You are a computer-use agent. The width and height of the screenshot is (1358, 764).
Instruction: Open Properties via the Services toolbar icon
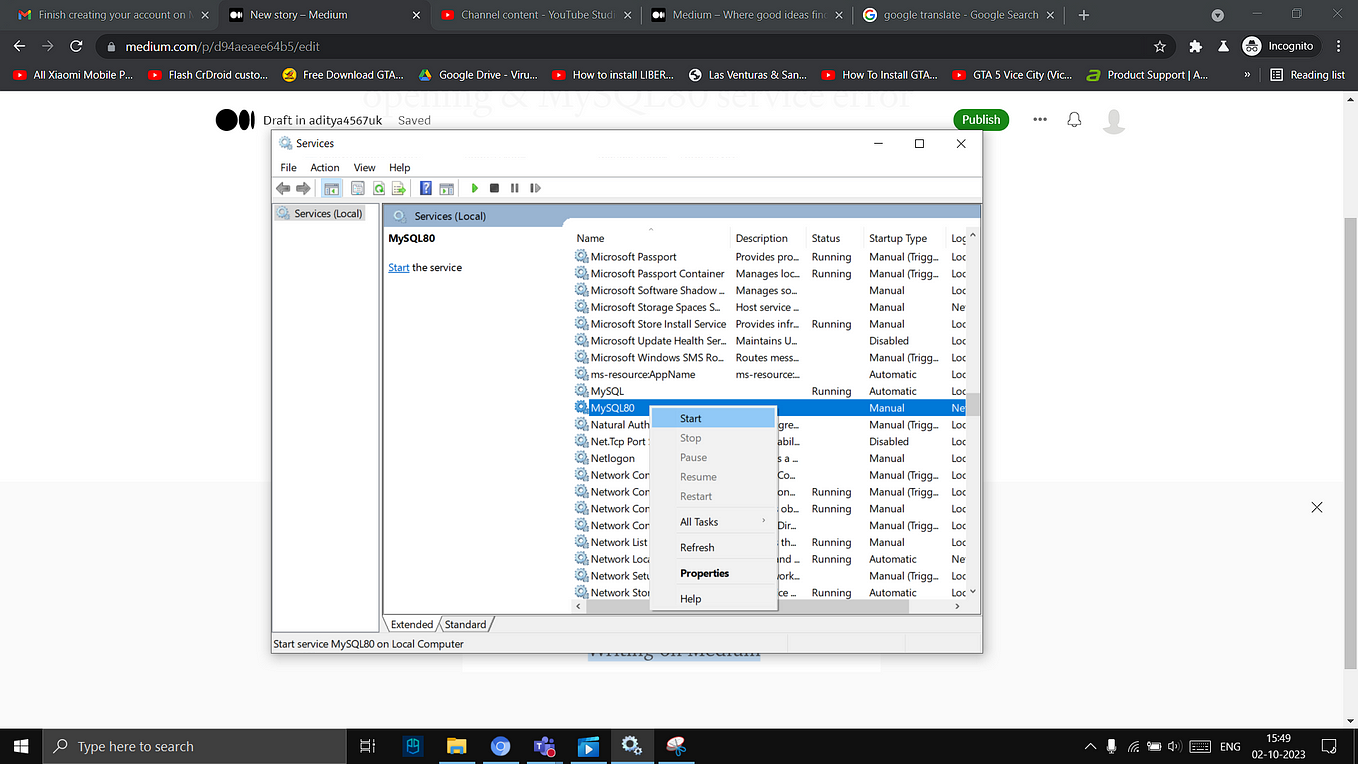(357, 188)
